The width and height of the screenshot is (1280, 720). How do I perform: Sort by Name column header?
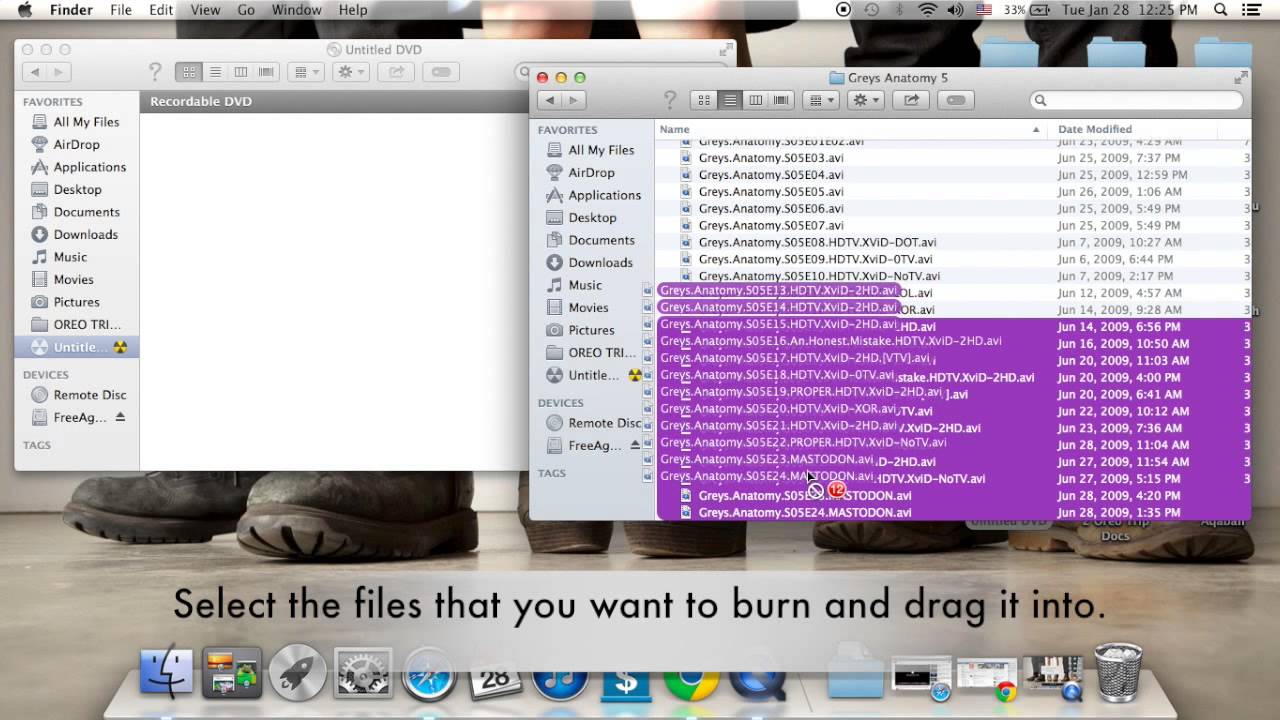[850, 129]
